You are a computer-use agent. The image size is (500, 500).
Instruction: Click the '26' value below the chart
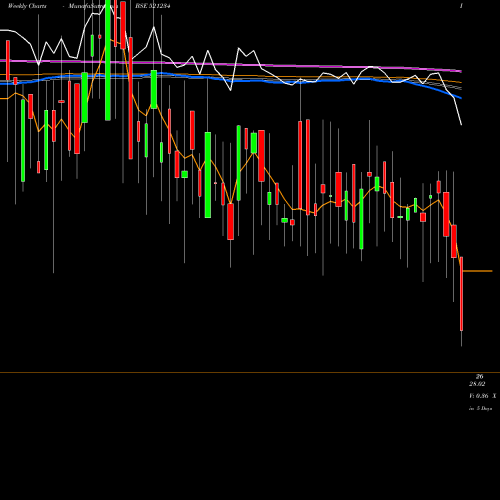[x=479, y=377]
